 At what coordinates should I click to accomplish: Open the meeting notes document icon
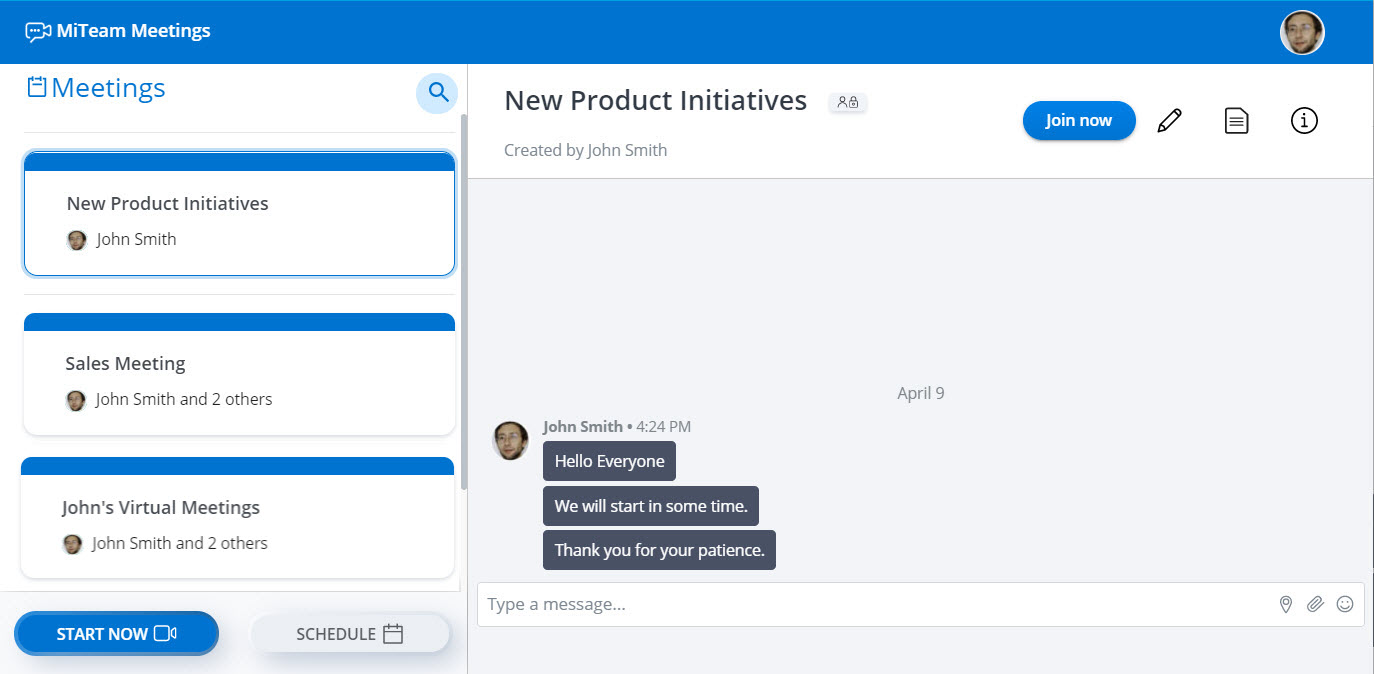[1237, 121]
